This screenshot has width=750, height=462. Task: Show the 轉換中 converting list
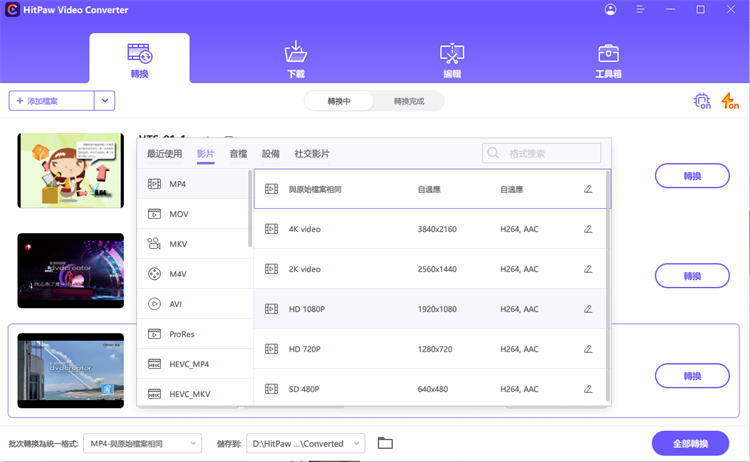point(339,101)
